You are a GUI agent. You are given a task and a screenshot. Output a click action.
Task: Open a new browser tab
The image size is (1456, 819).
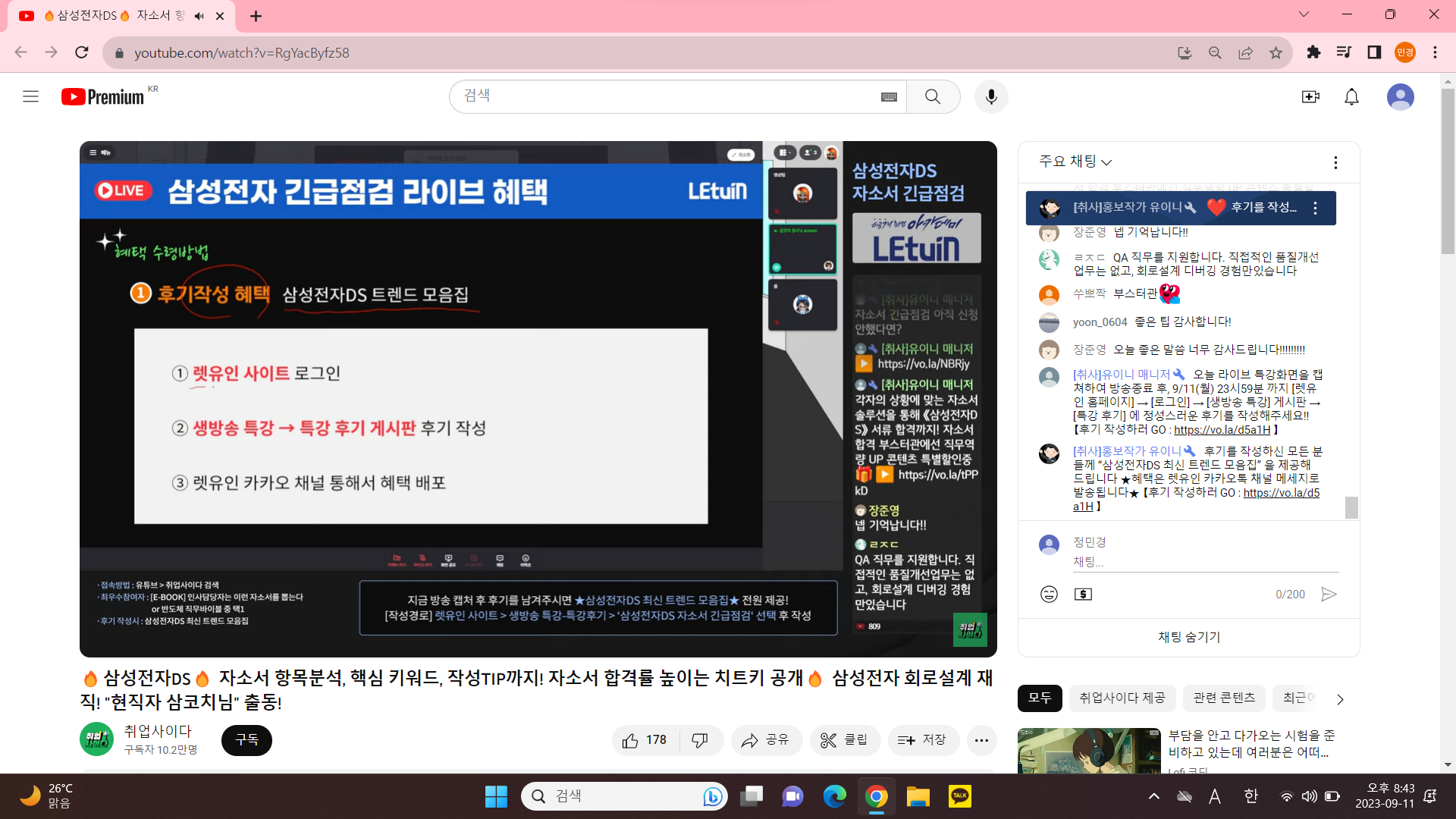coord(256,16)
